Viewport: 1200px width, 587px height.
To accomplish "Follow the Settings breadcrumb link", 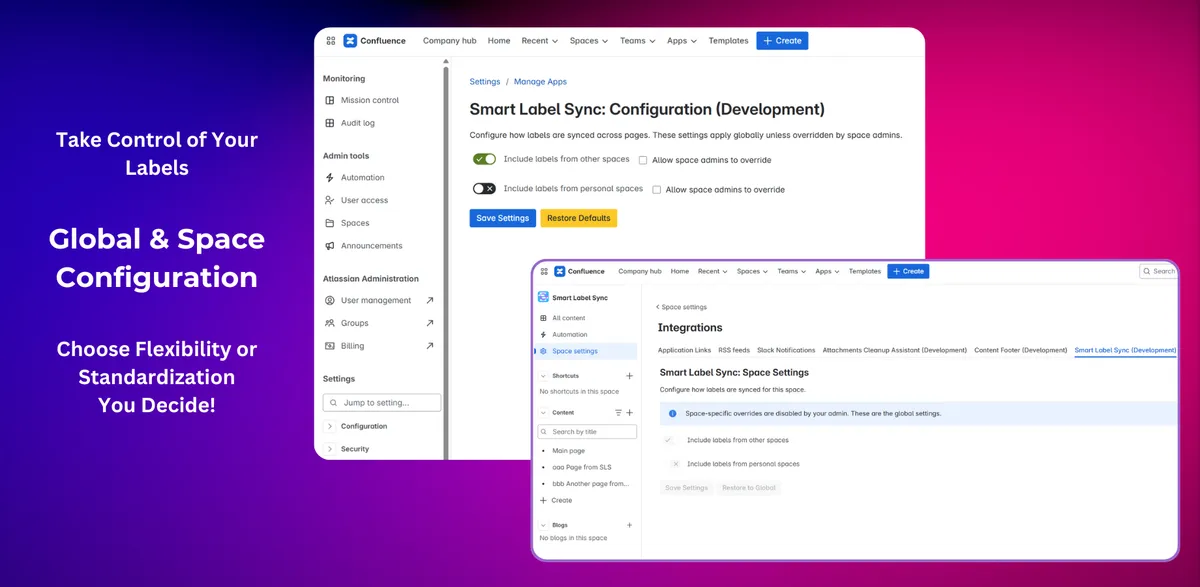I will (485, 82).
